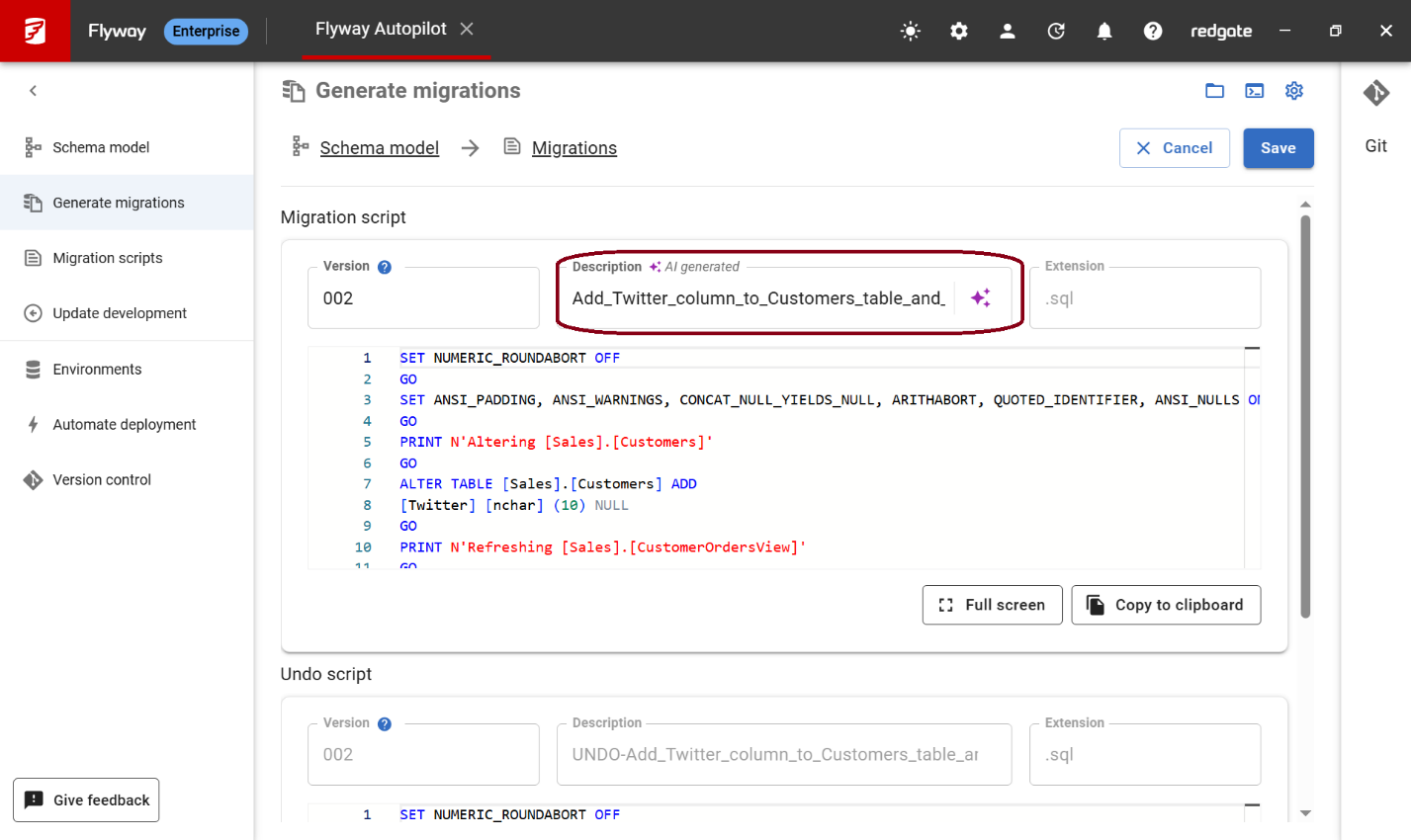Click the notifications bell icon
The height and width of the screenshot is (840, 1411).
click(1104, 31)
